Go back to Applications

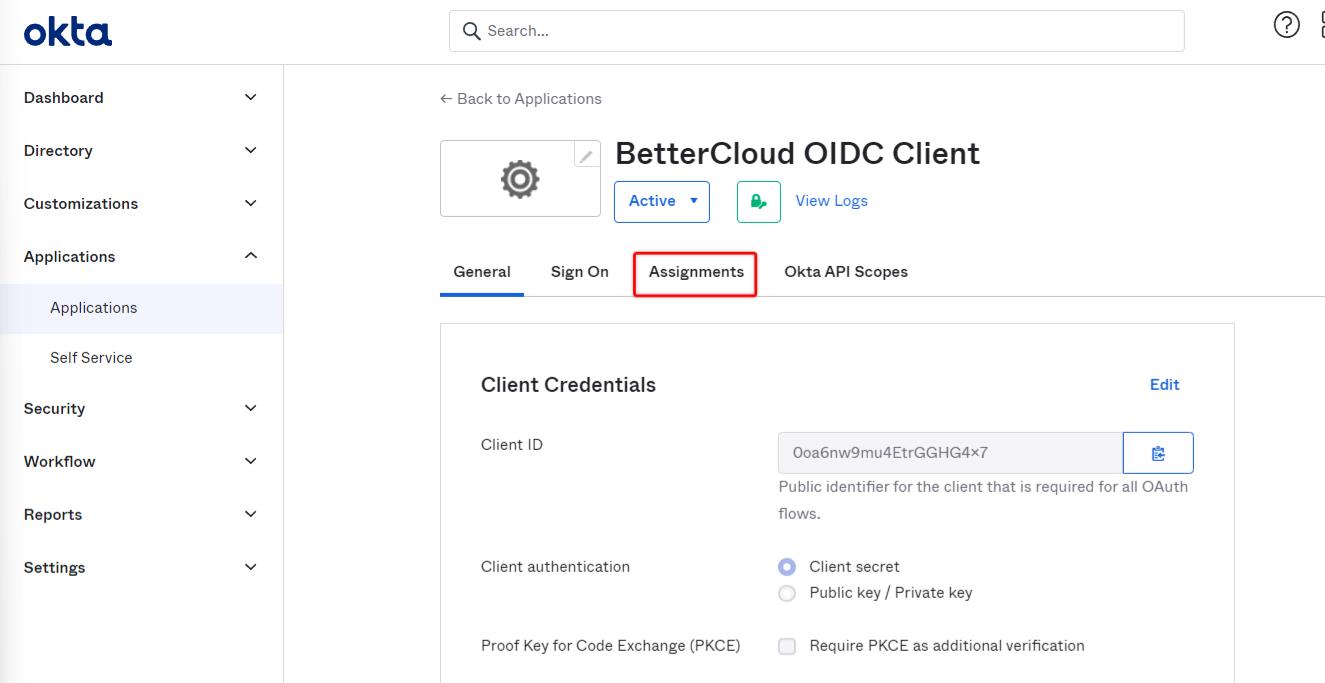(x=521, y=98)
